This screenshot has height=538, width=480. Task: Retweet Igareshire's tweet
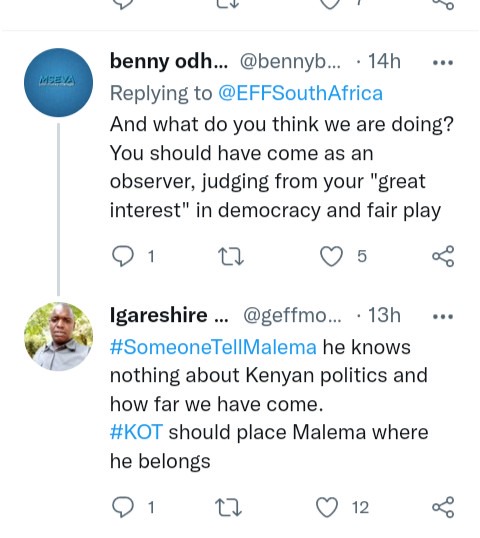(228, 507)
